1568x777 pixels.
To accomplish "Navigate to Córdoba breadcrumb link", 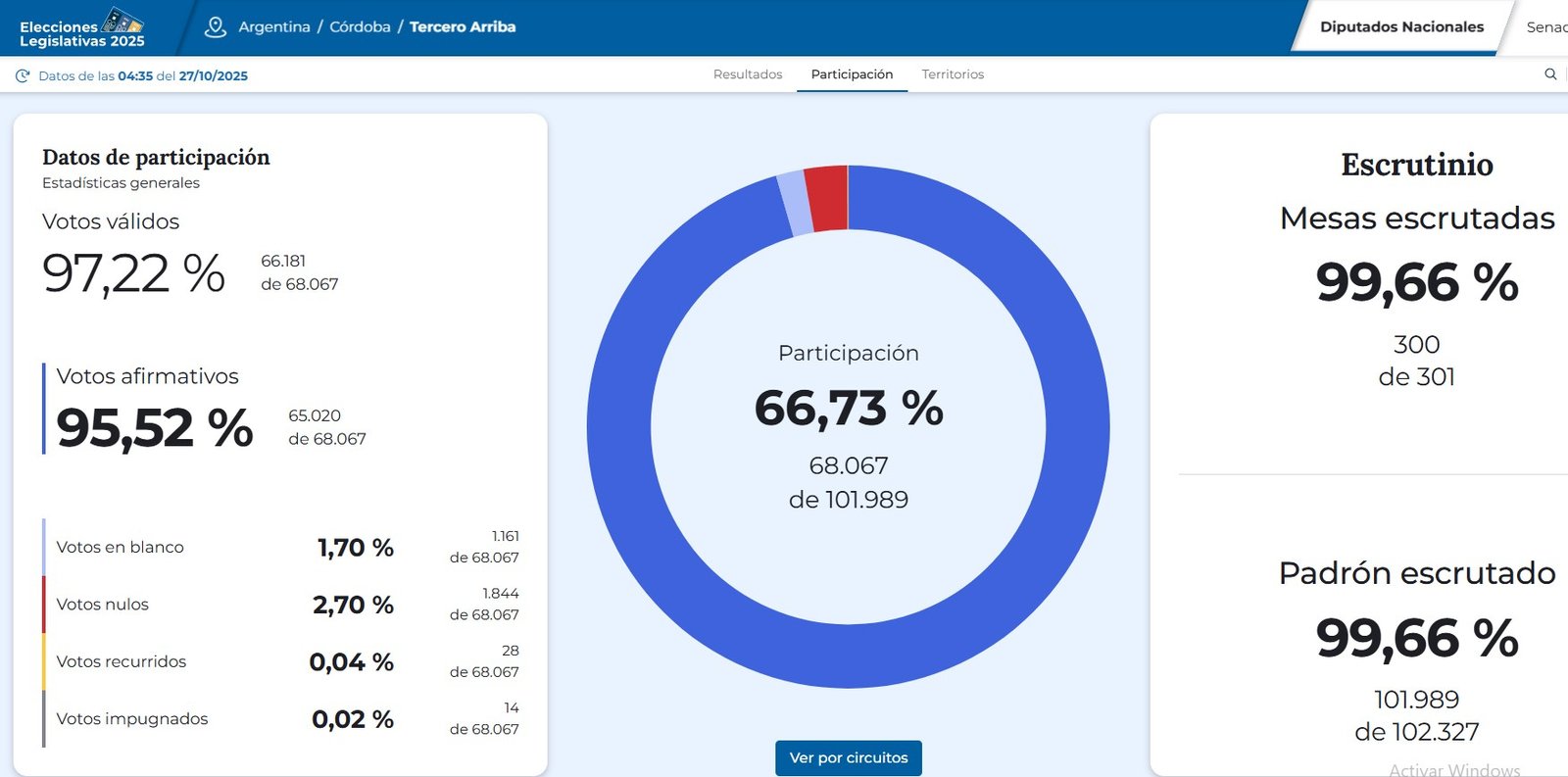I will tap(360, 27).
